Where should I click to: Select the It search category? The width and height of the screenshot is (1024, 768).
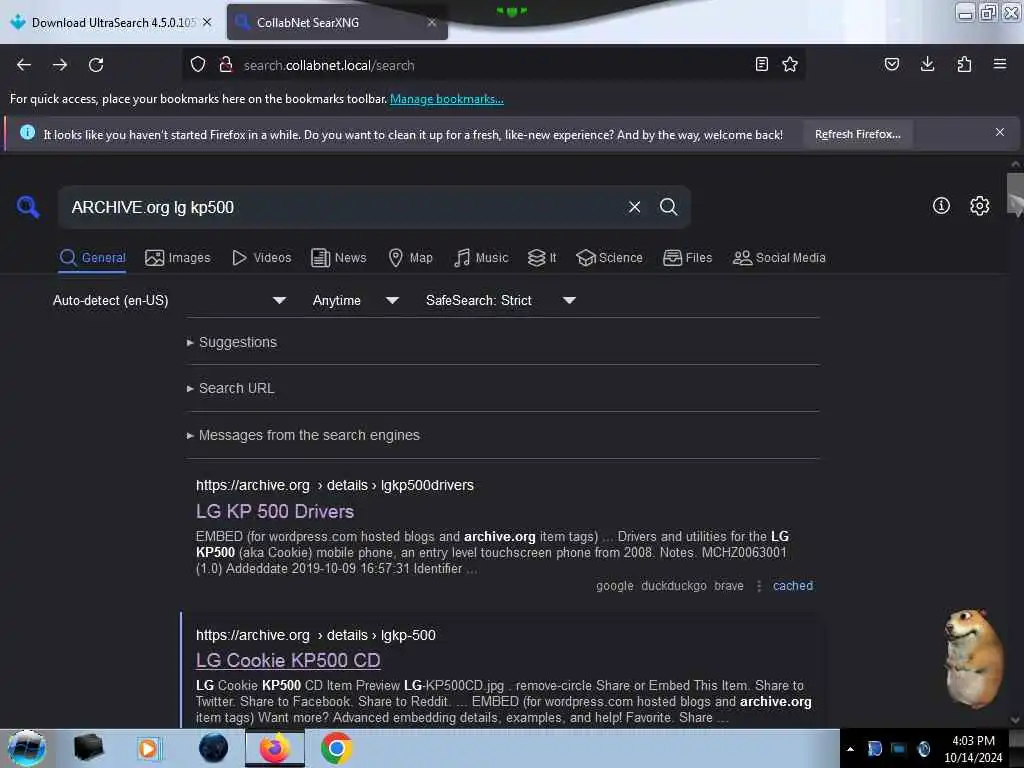coord(542,258)
